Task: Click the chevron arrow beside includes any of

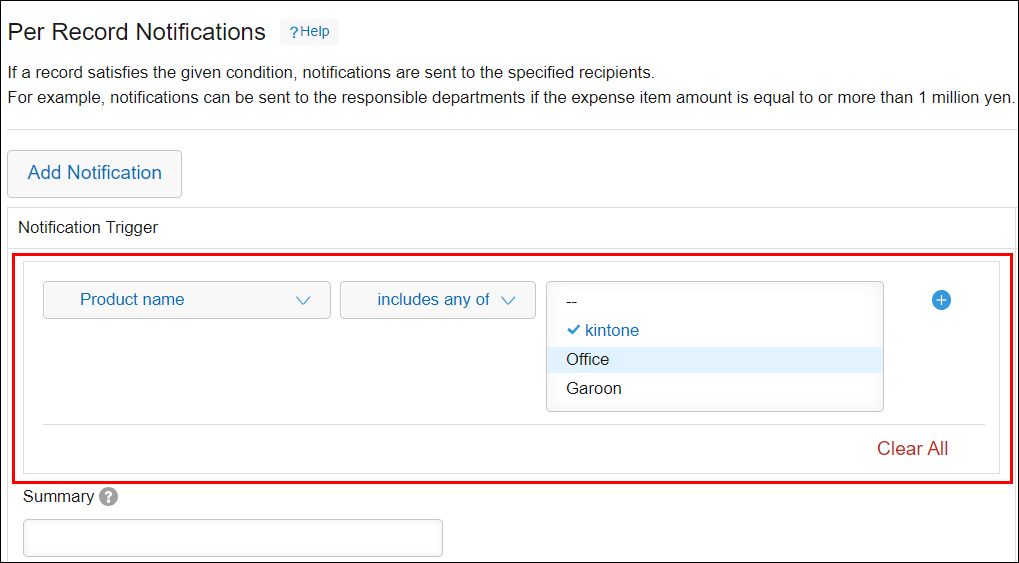Action: pos(508,300)
